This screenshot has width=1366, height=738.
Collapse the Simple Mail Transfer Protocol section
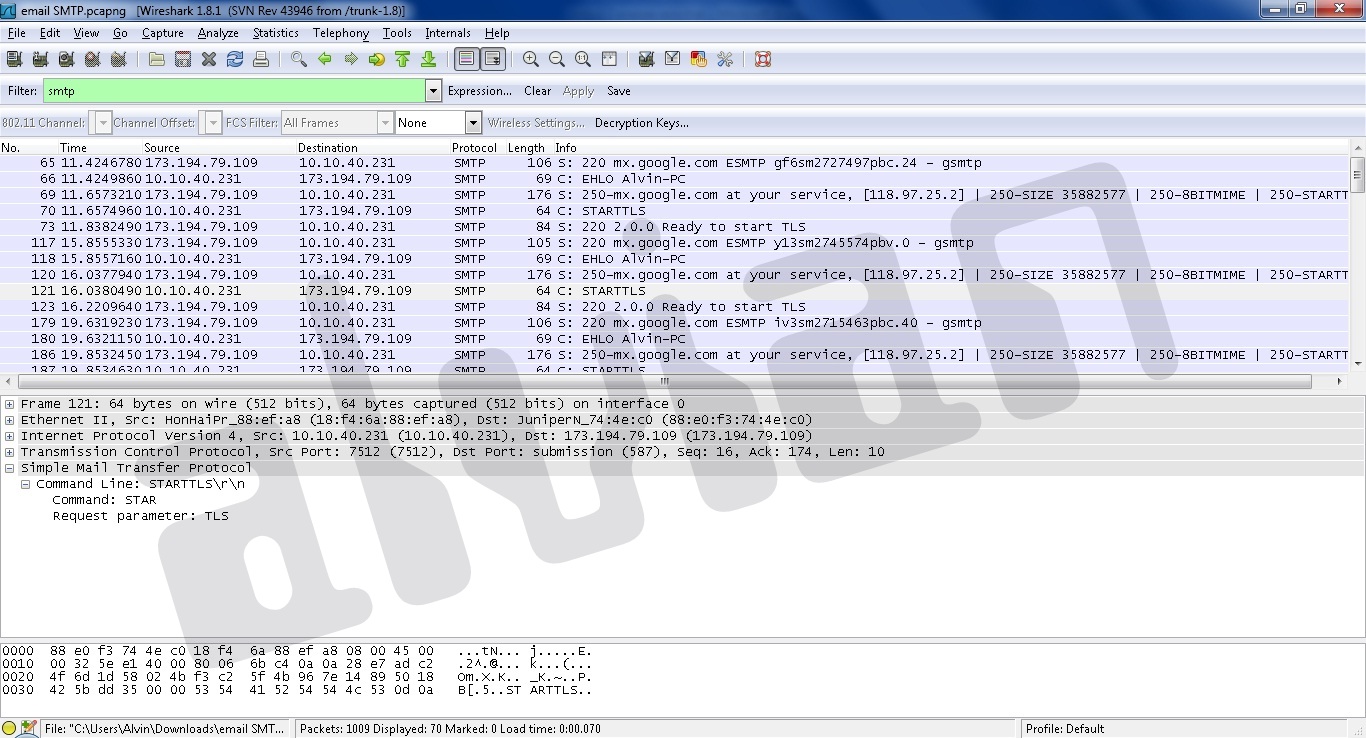pos(9,467)
